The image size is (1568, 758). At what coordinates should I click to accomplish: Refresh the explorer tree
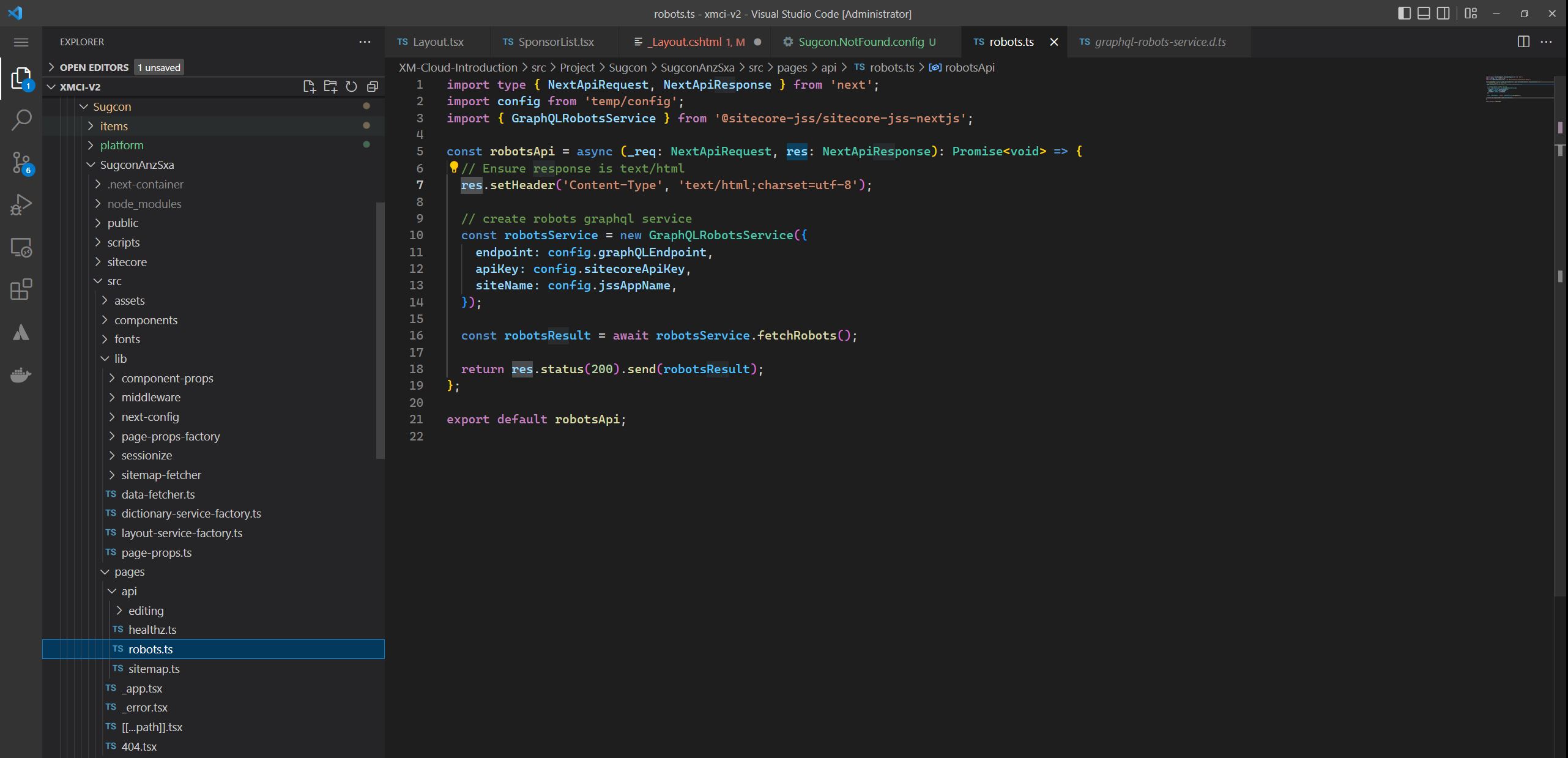351,87
